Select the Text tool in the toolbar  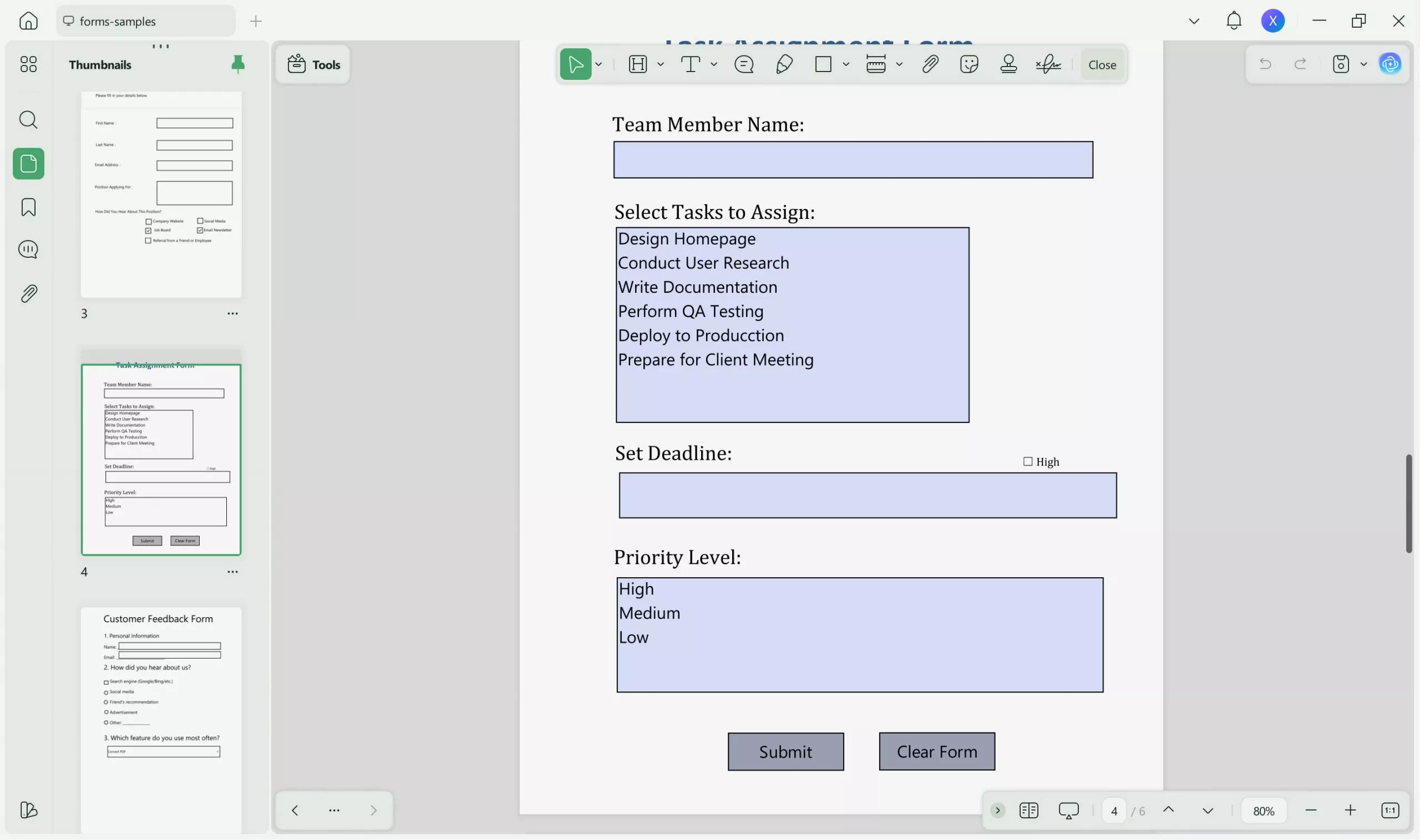pos(690,64)
